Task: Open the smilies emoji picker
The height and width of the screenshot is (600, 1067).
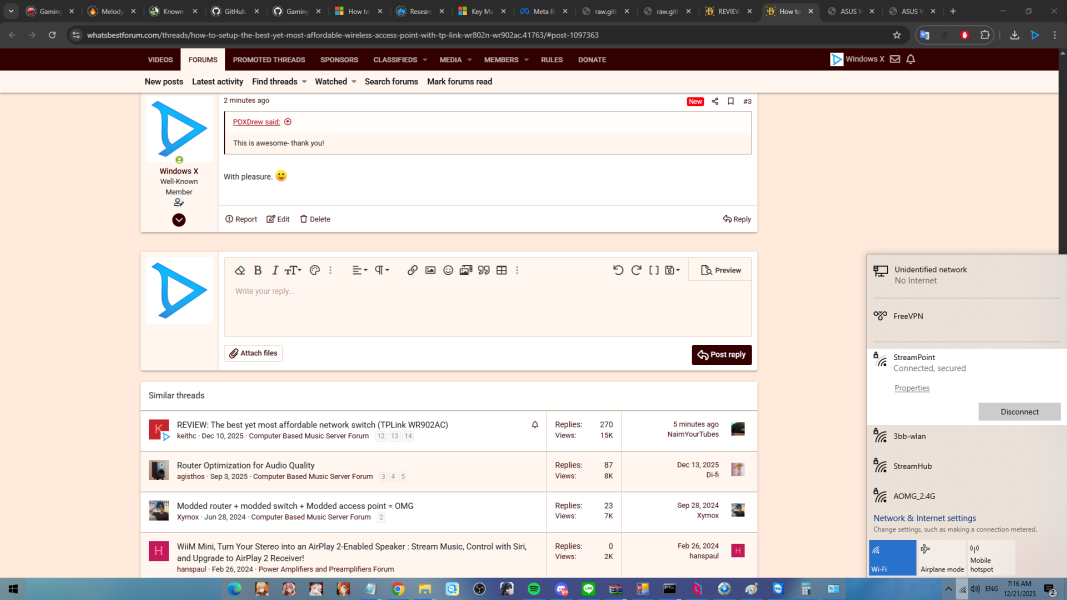Action: point(448,270)
